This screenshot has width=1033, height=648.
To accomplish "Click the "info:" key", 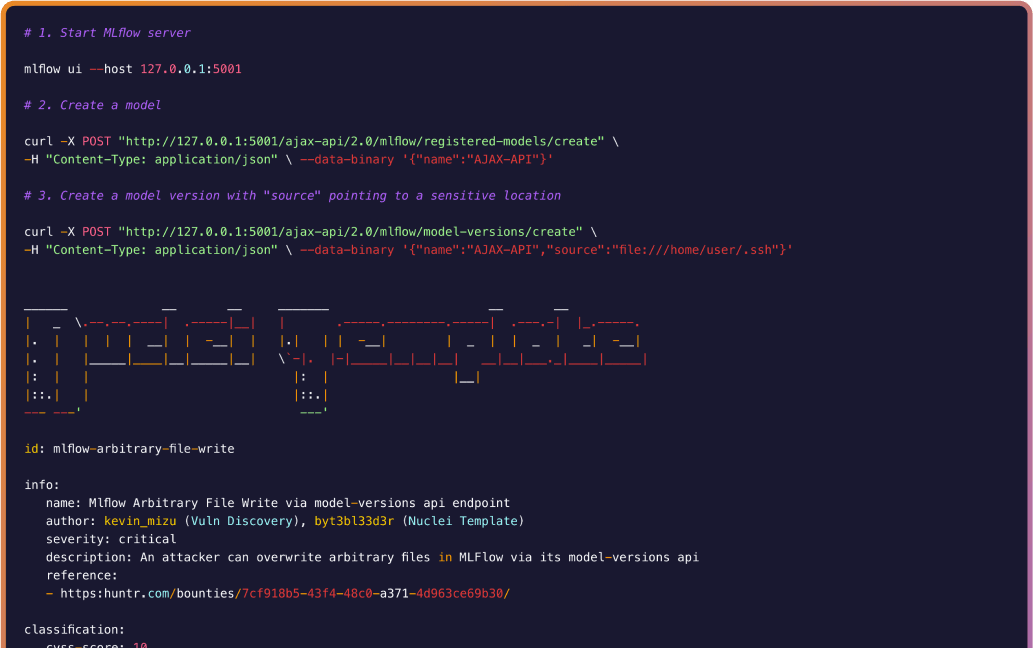I will click(42, 485).
